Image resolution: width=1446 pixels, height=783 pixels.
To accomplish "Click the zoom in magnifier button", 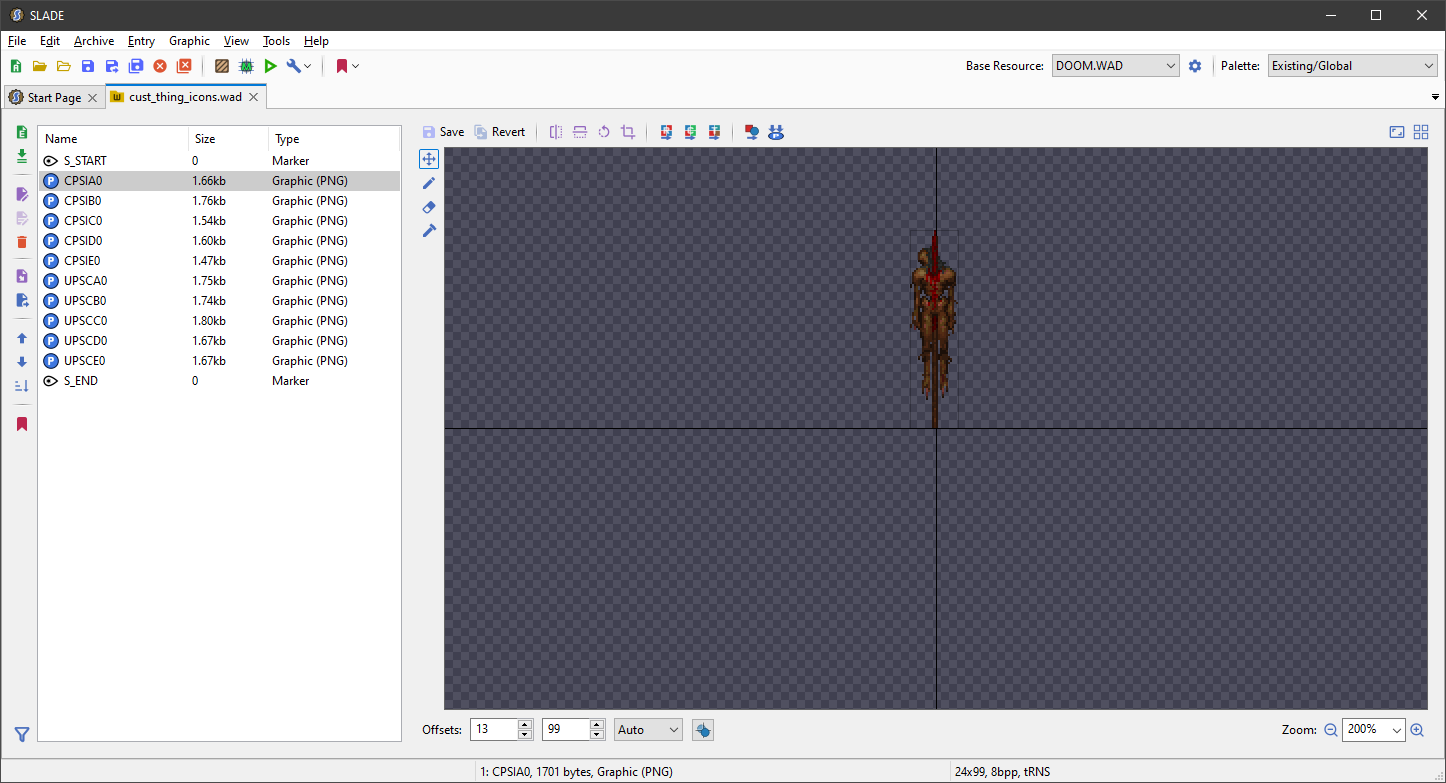I will [x=1417, y=730].
